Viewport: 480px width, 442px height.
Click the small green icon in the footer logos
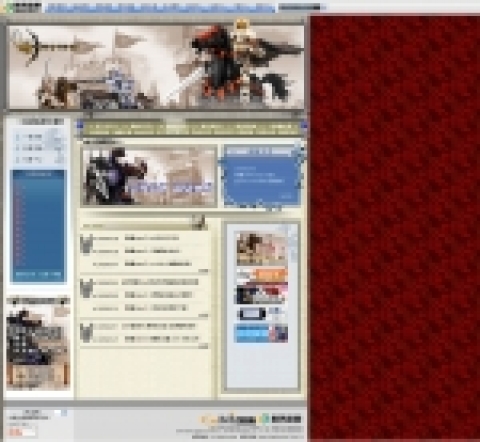tap(265, 419)
